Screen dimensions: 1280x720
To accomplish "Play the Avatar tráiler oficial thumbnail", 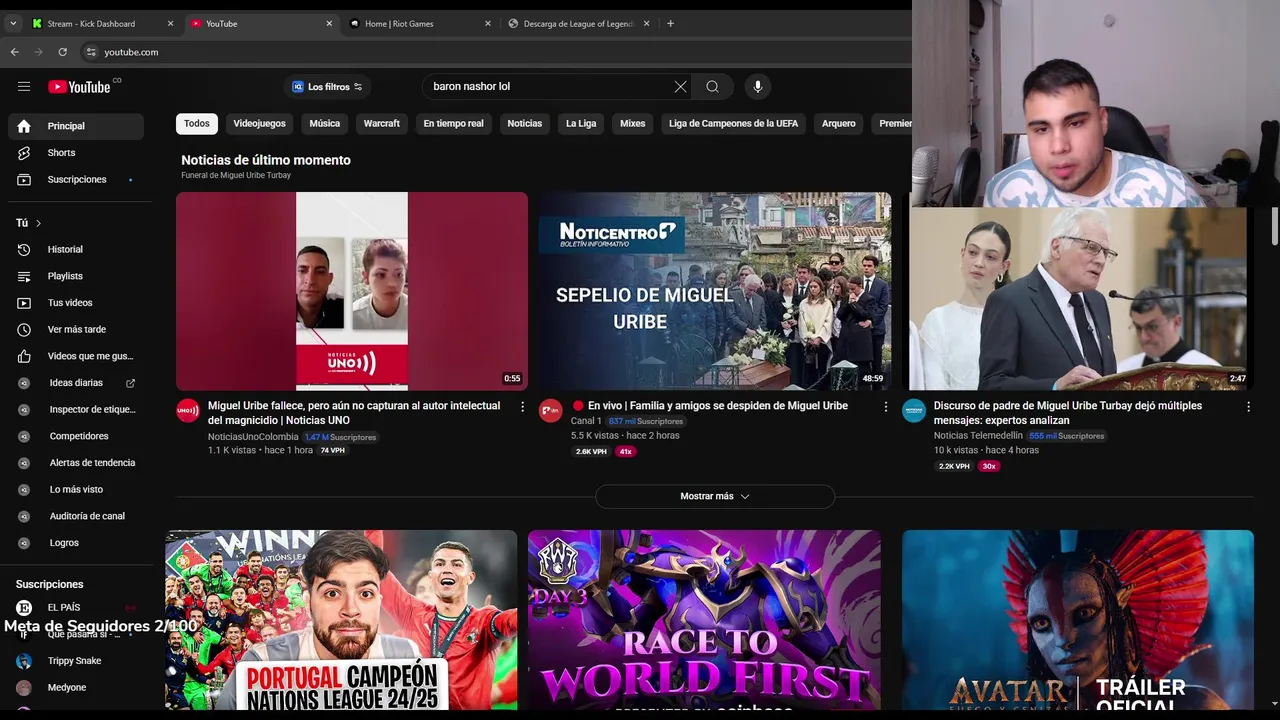I will click(x=1078, y=620).
